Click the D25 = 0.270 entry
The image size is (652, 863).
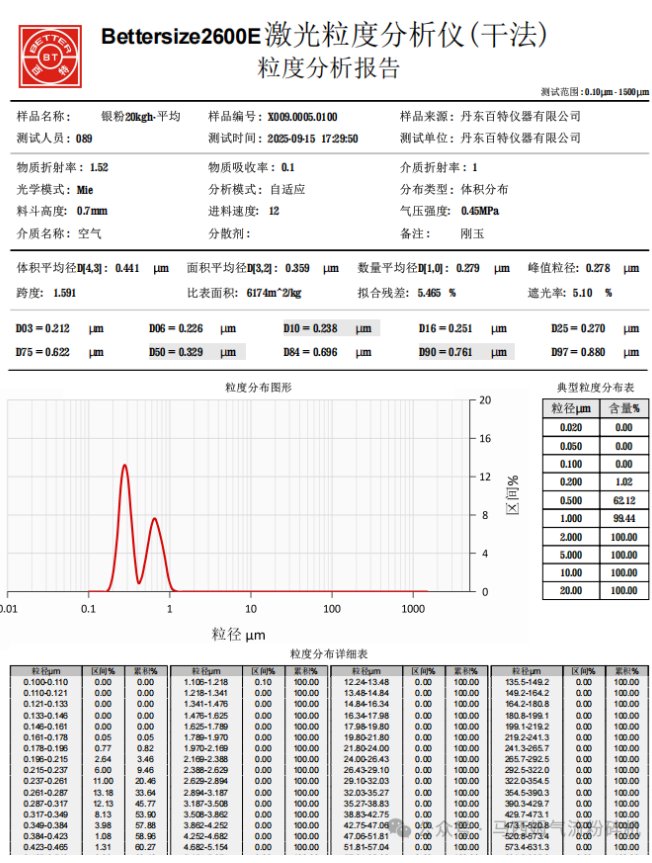pos(595,329)
